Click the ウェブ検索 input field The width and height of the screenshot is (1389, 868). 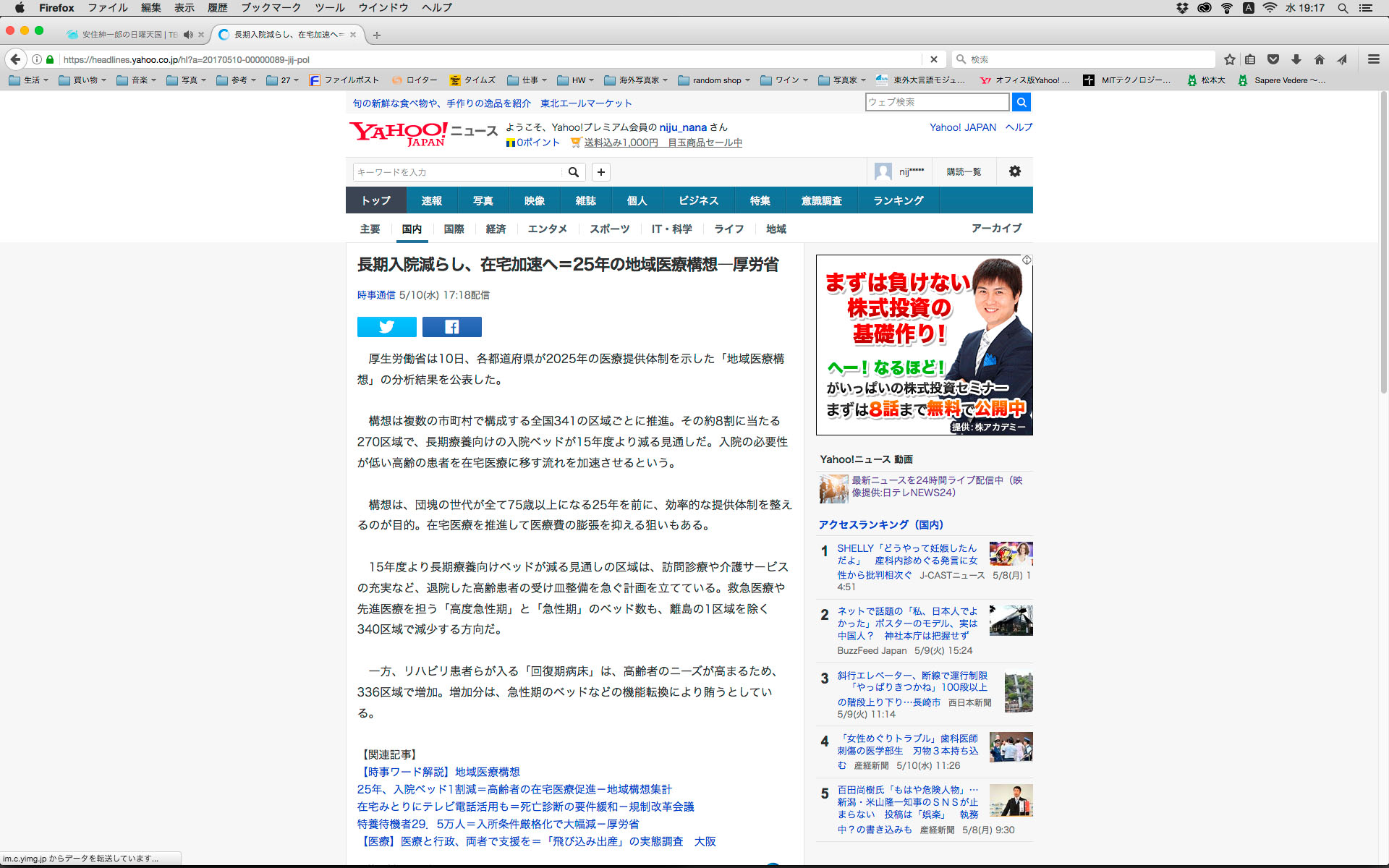click(936, 102)
